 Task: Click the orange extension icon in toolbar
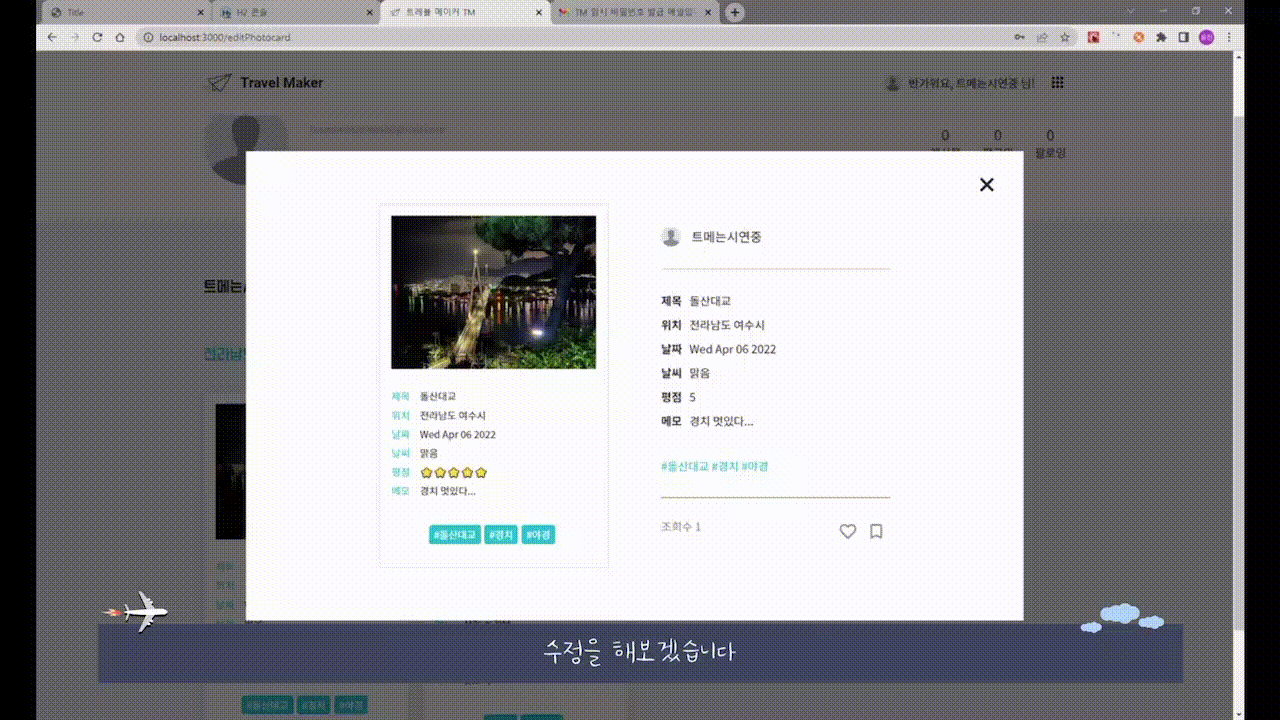[x=1138, y=37]
